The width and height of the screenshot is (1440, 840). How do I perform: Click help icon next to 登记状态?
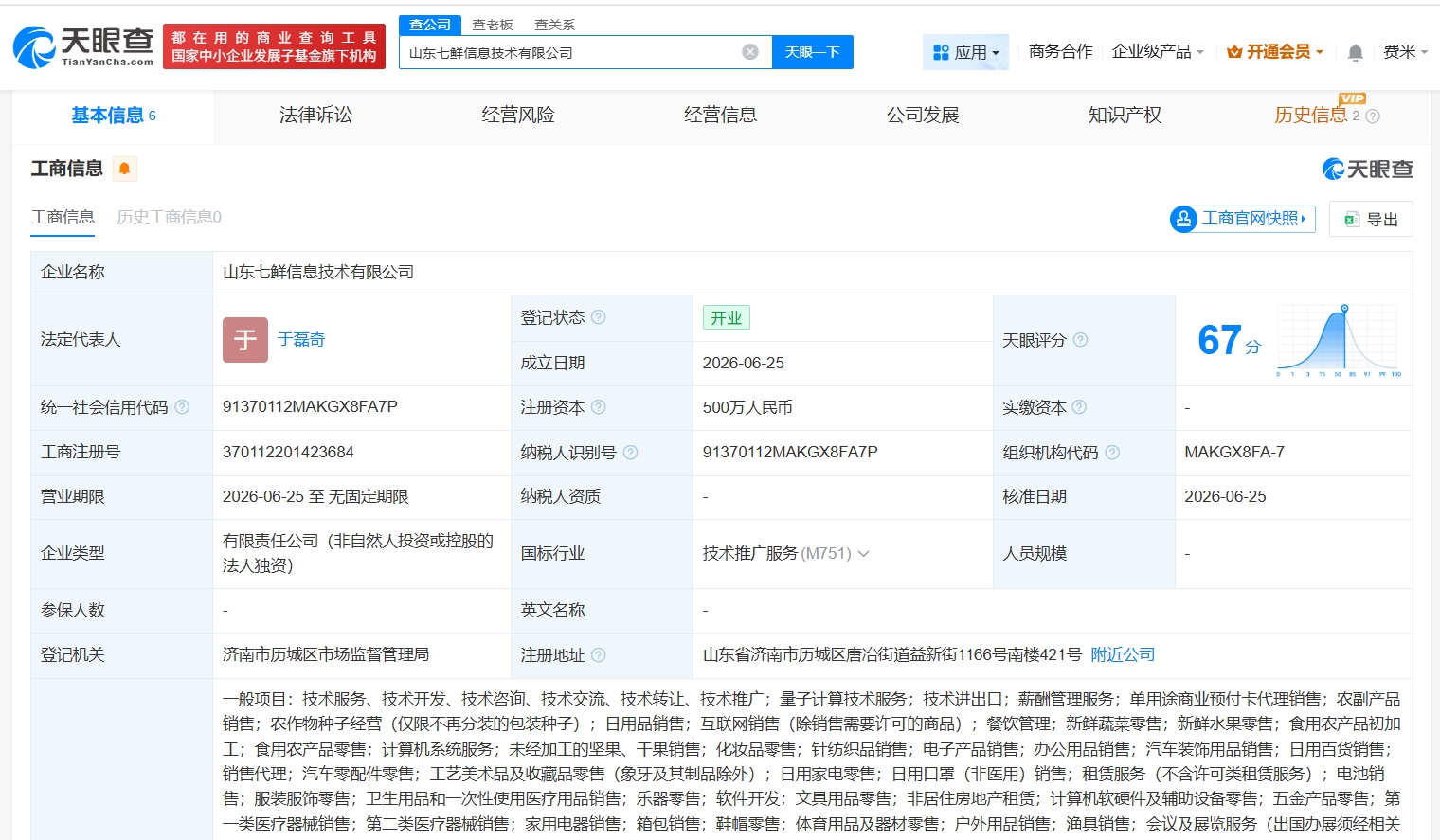(x=599, y=317)
